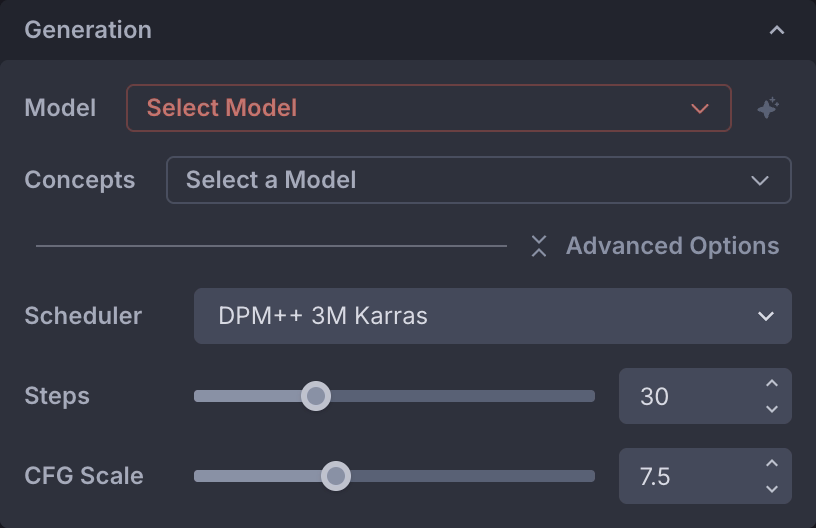Image resolution: width=816 pixels, height=528 pixels.
Task: Click the Advanced Options collapse icon
Action: point(539,246)
